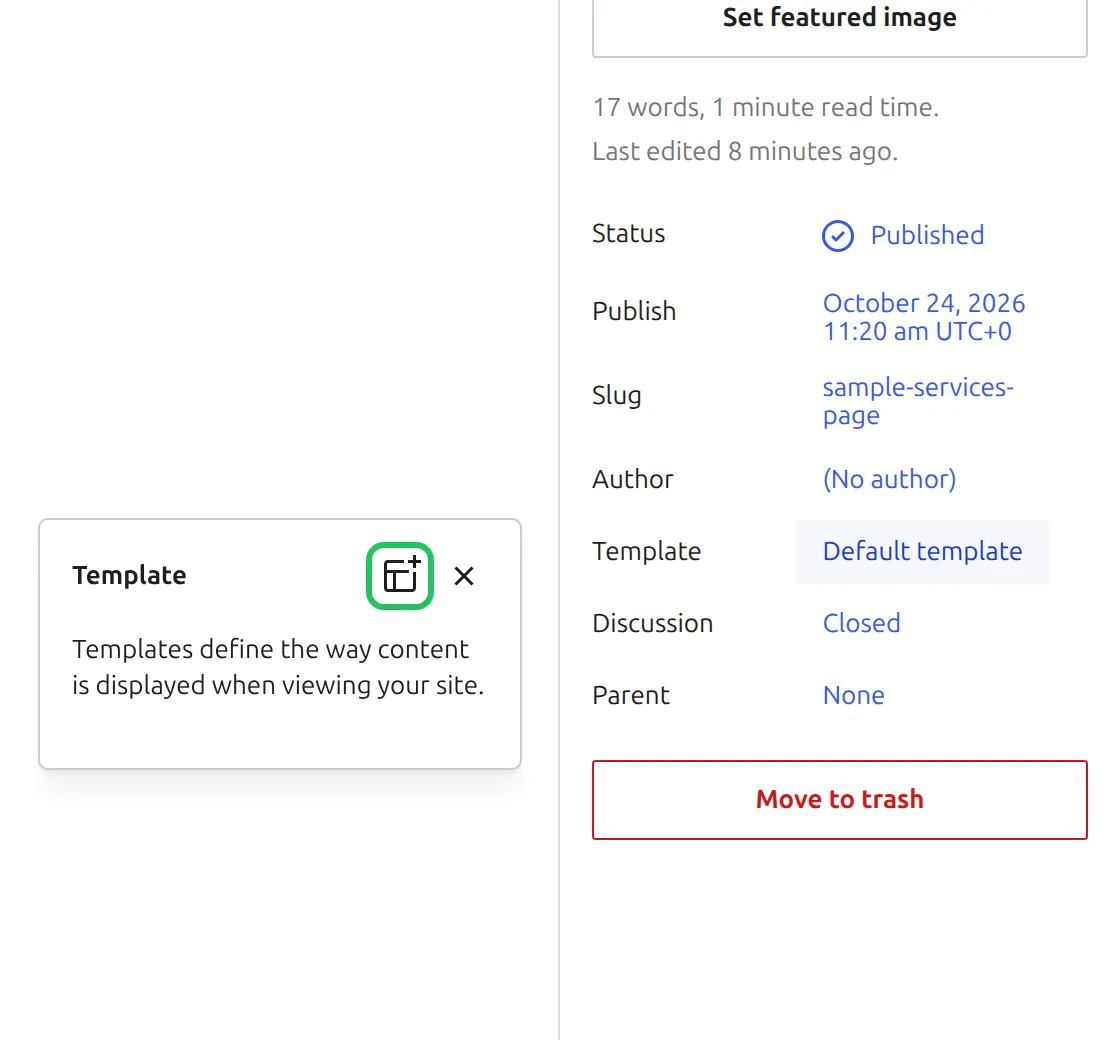Image resolution: width=1120 pixels, height=1040 pixels.
Task: Click the Template label in sidebar
Action: pyautogui.click(x=646, y=551)
